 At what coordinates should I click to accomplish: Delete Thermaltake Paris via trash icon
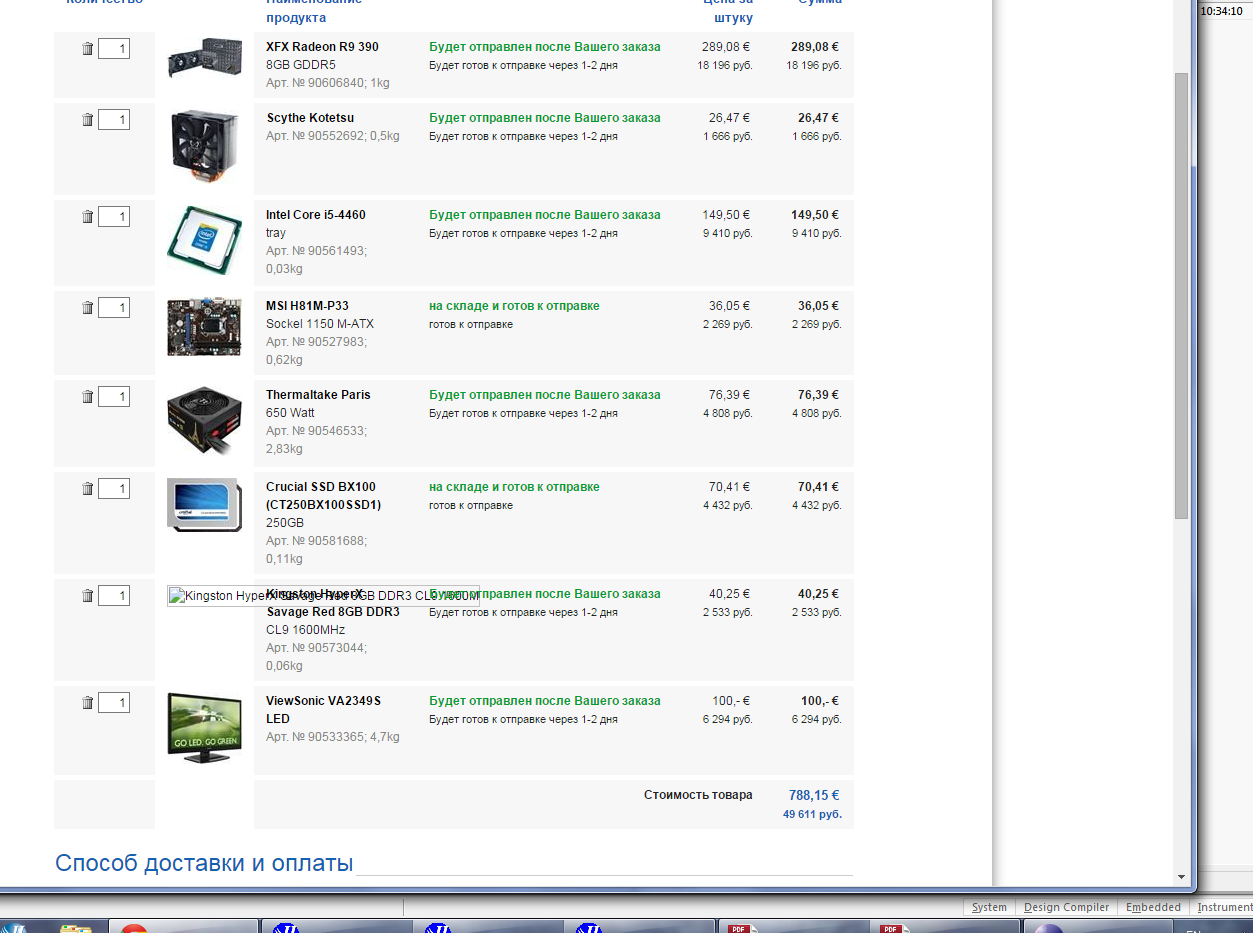(x=87, y=397)
